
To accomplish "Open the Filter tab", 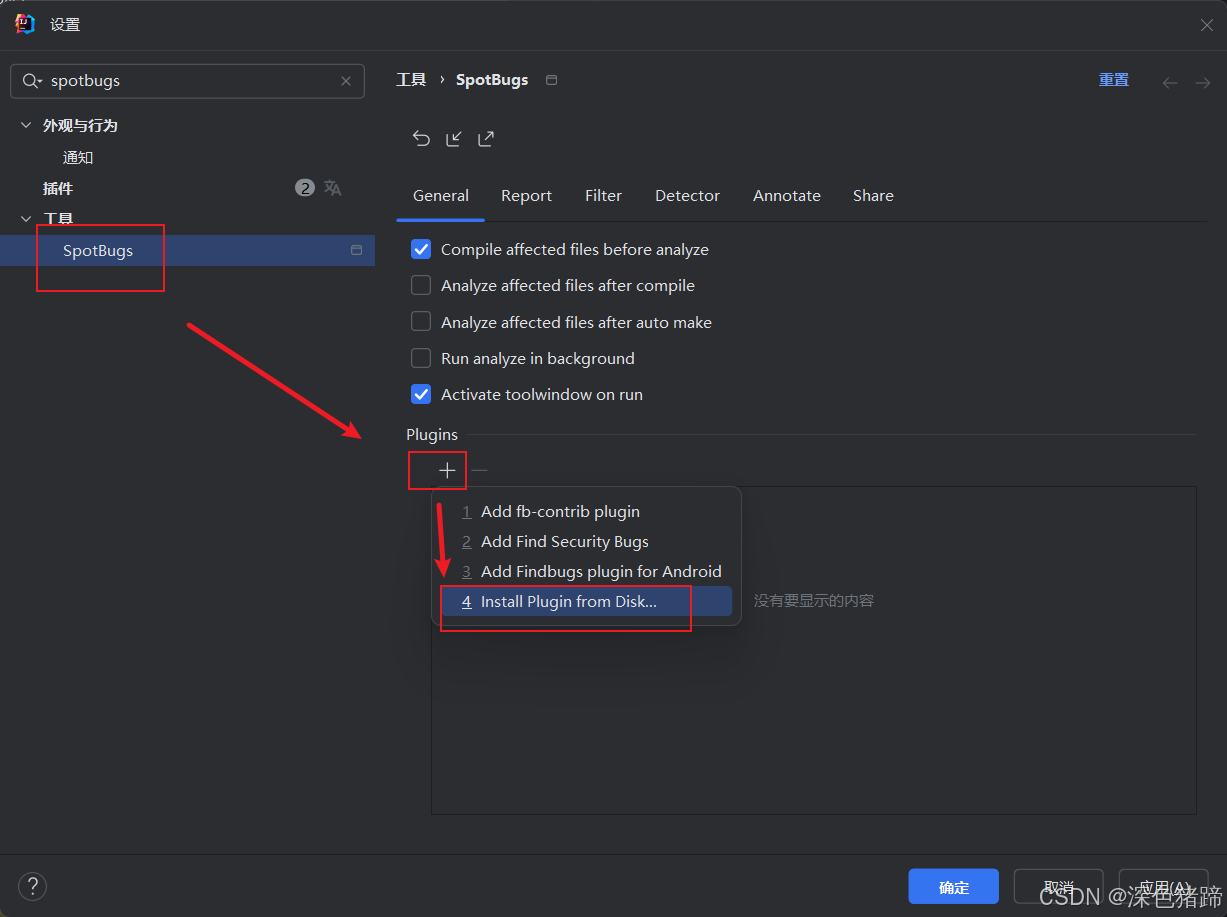I will [603, 196].
